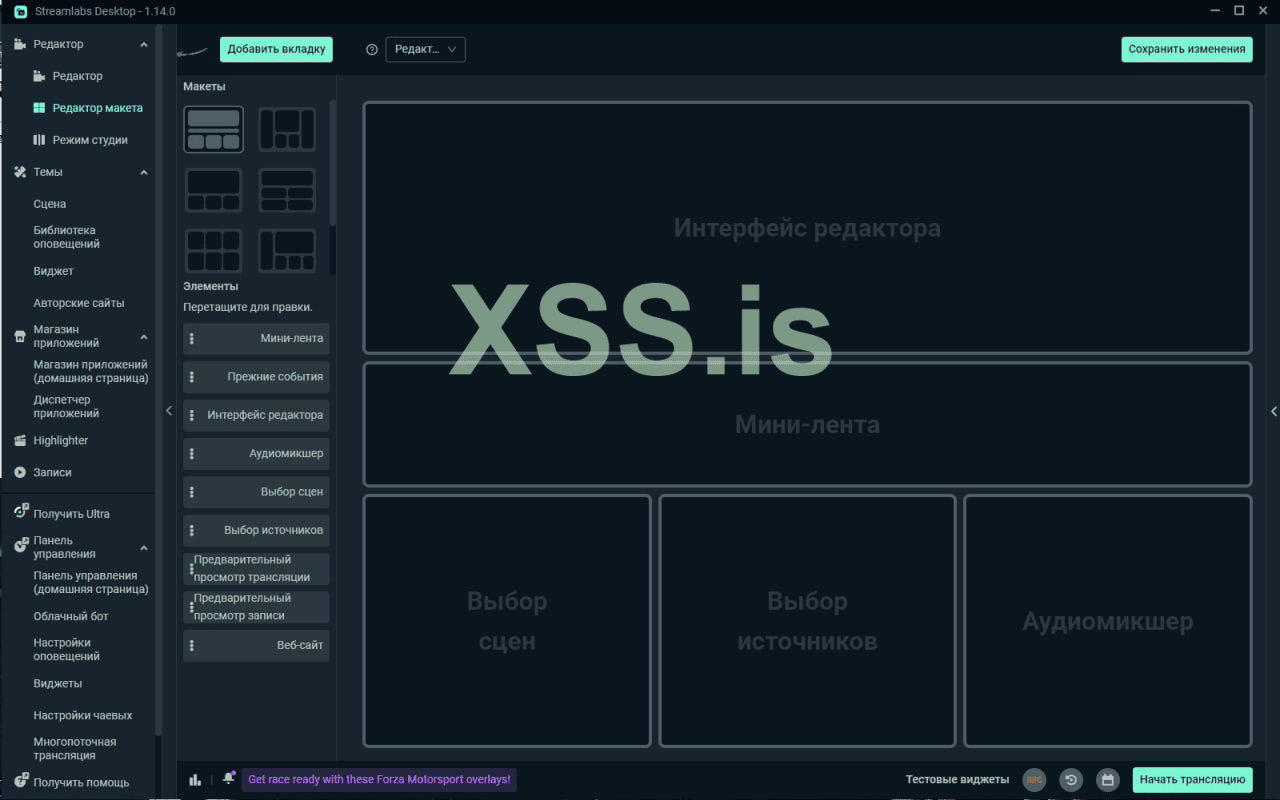Open Редактор sub-item in sidebar
Viewport: 1280px width, 800px height.
tap(78, 76)
